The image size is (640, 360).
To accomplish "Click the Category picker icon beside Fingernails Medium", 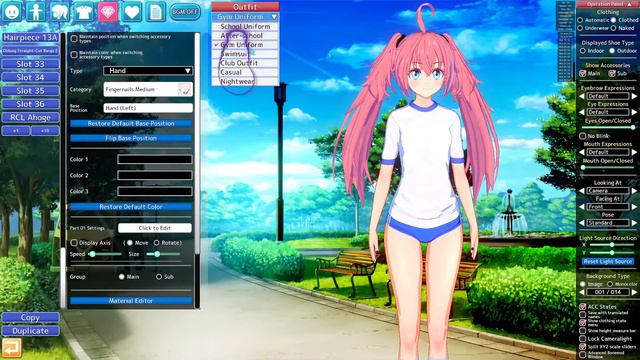I will 184,90.
